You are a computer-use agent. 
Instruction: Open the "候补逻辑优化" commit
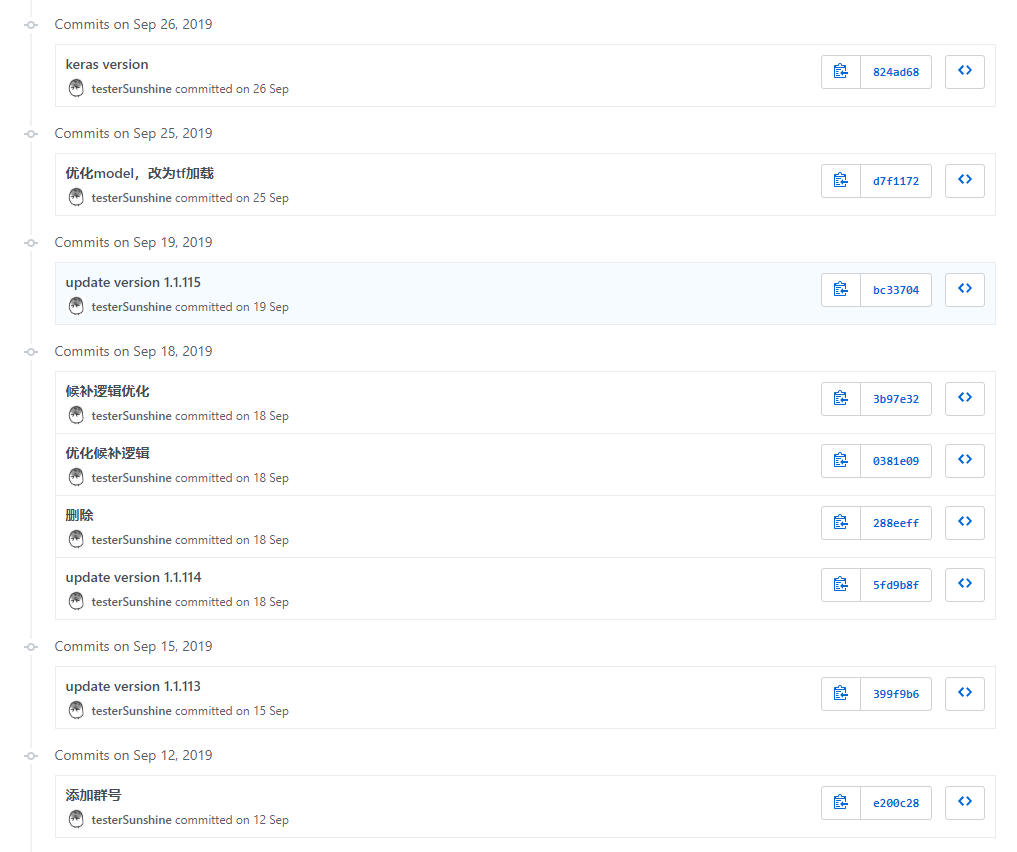coord(107,391)
